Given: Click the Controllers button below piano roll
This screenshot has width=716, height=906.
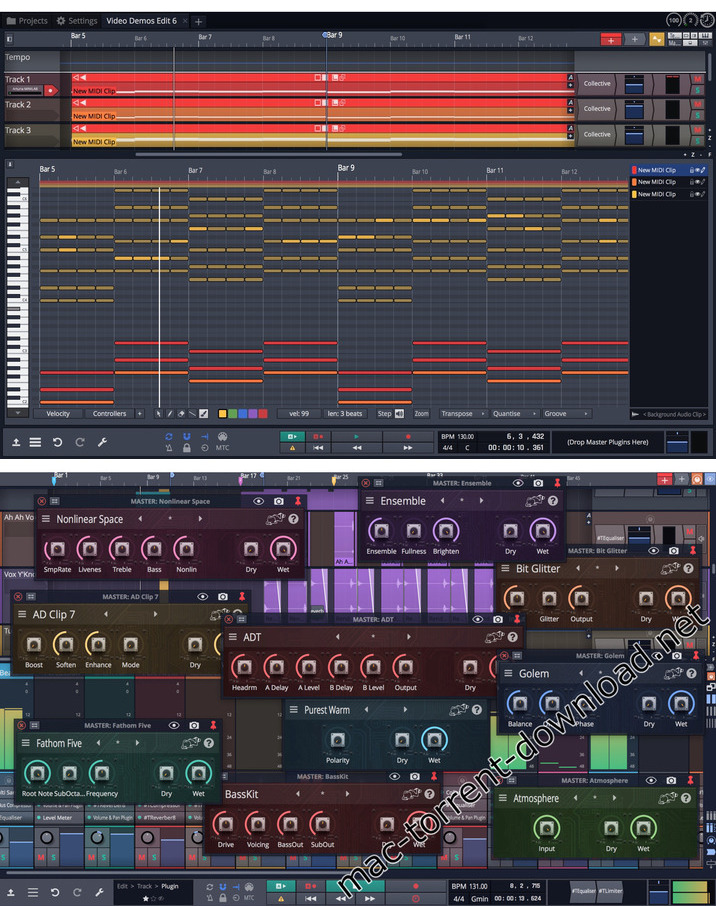Looking at the screenshot, I should click(x=110, y=413).
